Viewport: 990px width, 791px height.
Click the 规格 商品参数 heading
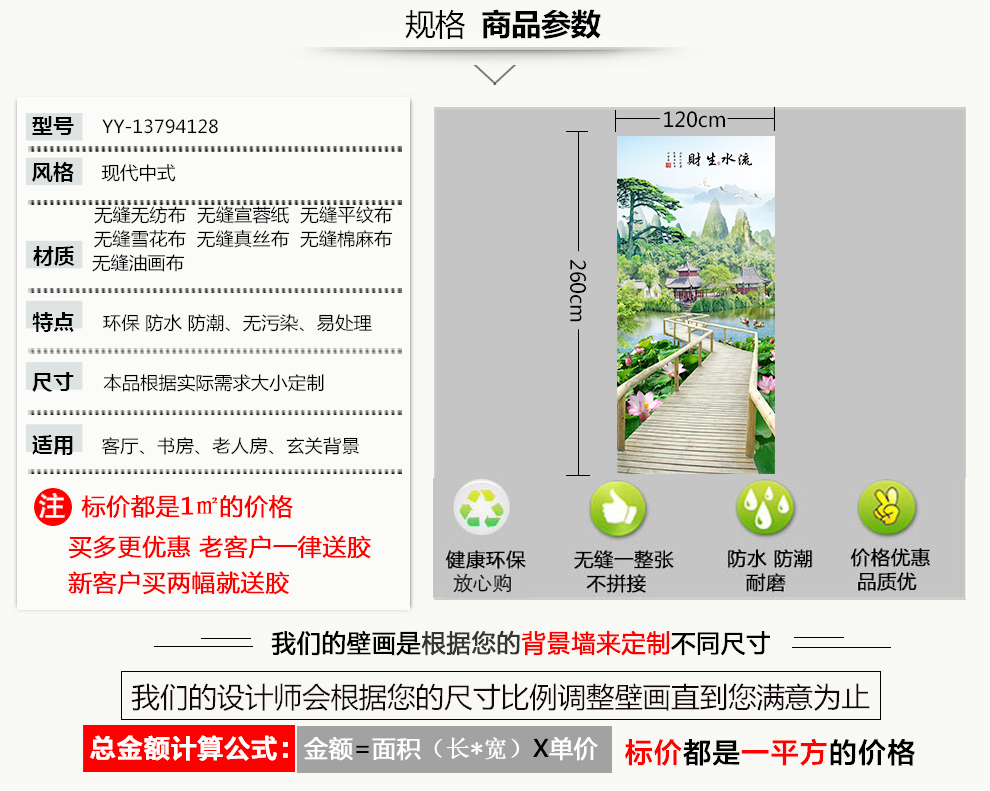[x=502, y=26]
